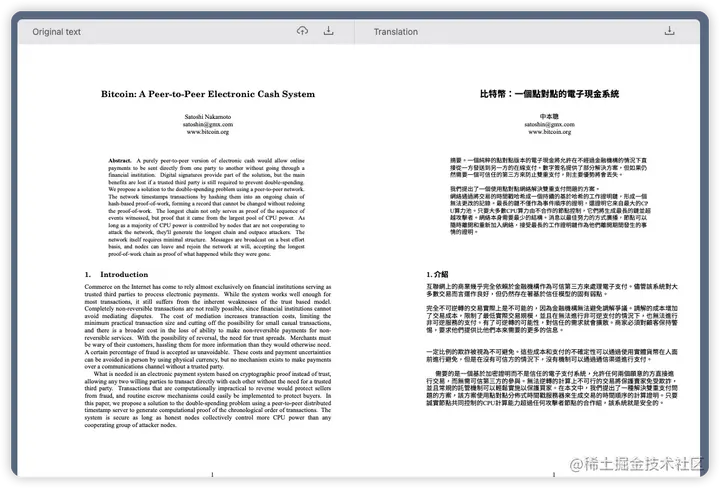Click the '1. 介紹' heading in translation

(437, 275)
